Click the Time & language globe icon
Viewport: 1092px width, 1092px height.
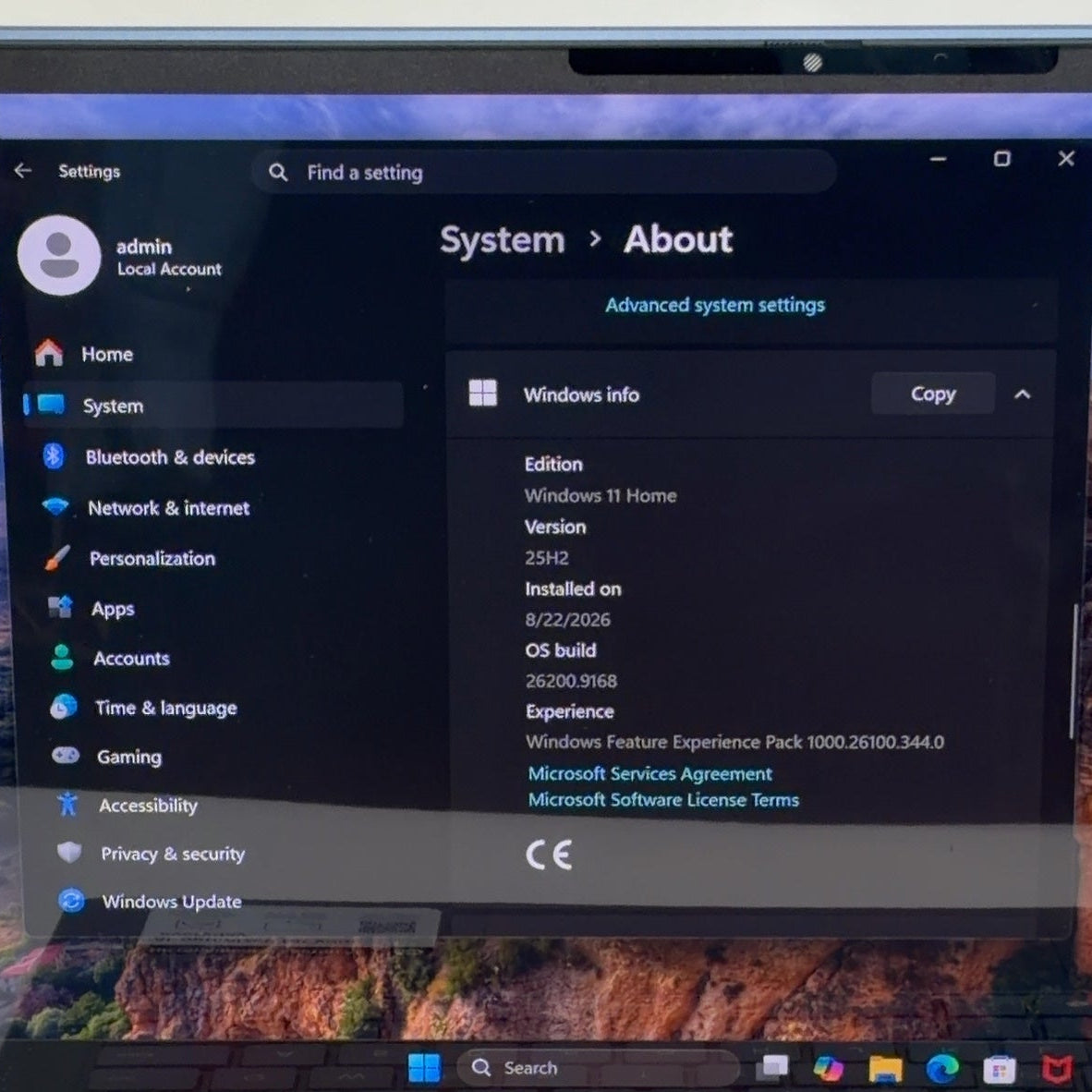click(64, 706)
